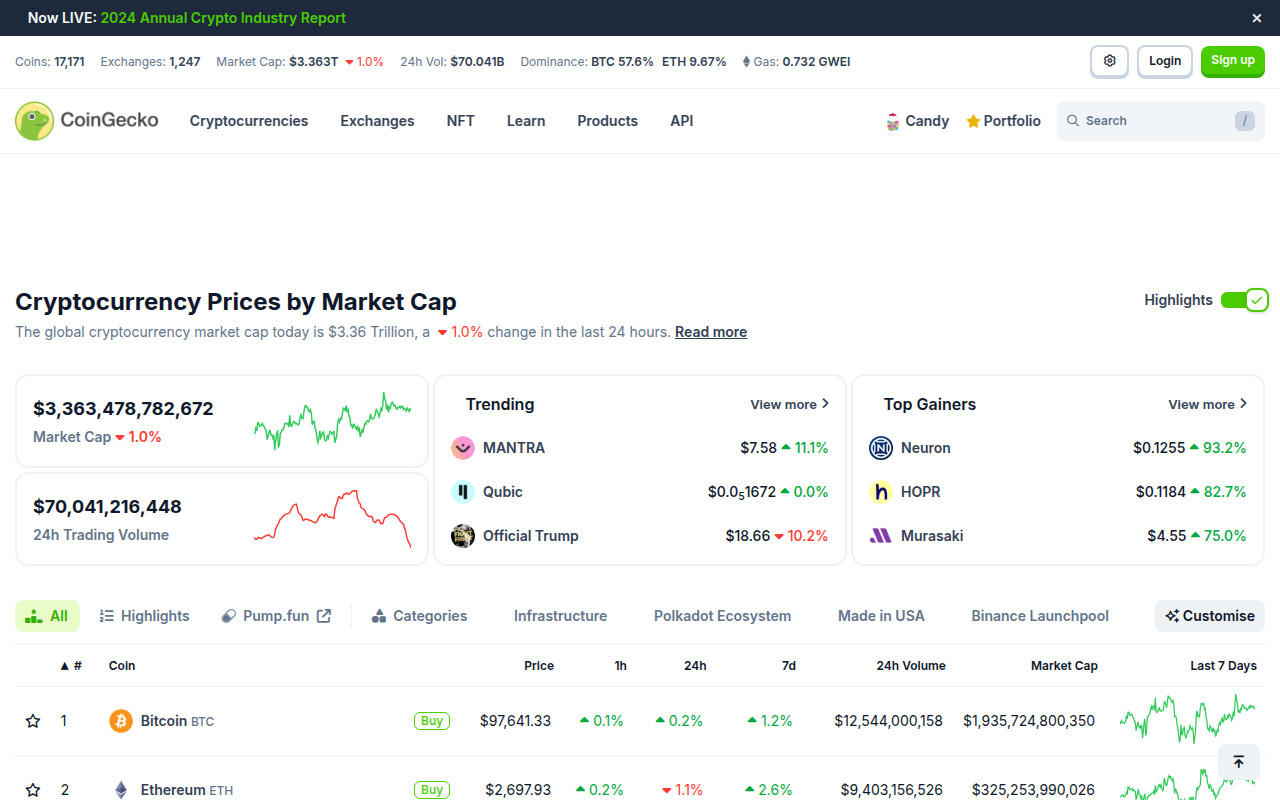This screenshot has height=800, width=1280.
Task: Sort table by Price column header
Action: [x=539, y=666]
